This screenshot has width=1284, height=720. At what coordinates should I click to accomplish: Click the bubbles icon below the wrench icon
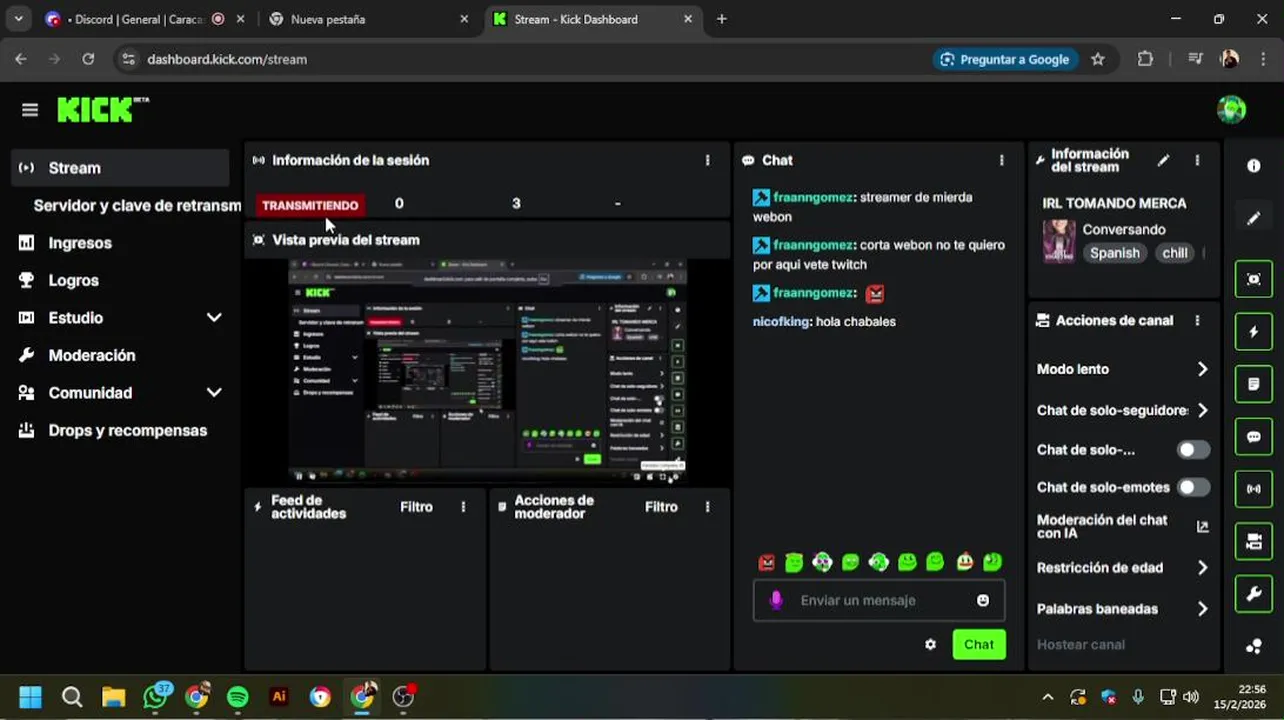pos(1254,646)
